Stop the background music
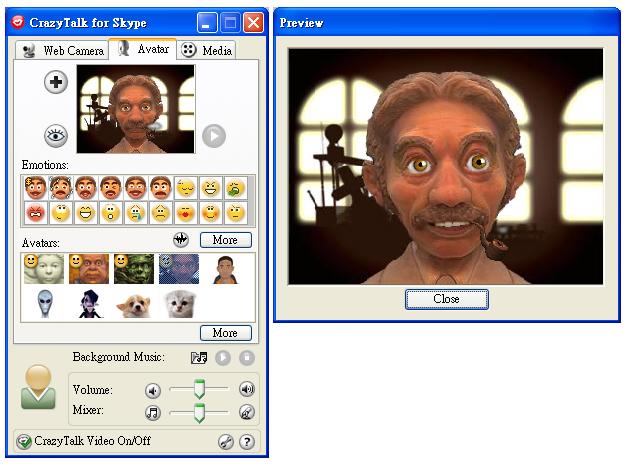Image resolution: width=629 pixels, height=464 pixels. 247,357
